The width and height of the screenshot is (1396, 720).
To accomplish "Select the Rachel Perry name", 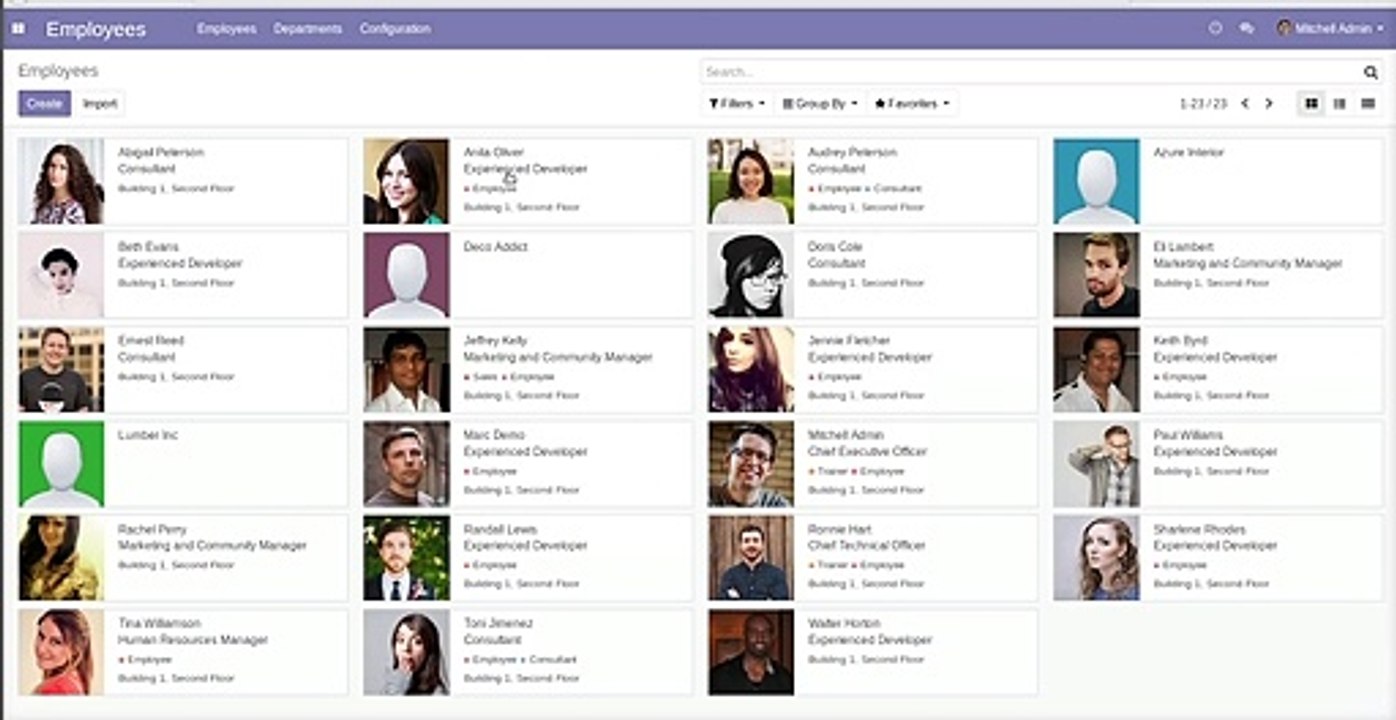I will pos(152,529).
